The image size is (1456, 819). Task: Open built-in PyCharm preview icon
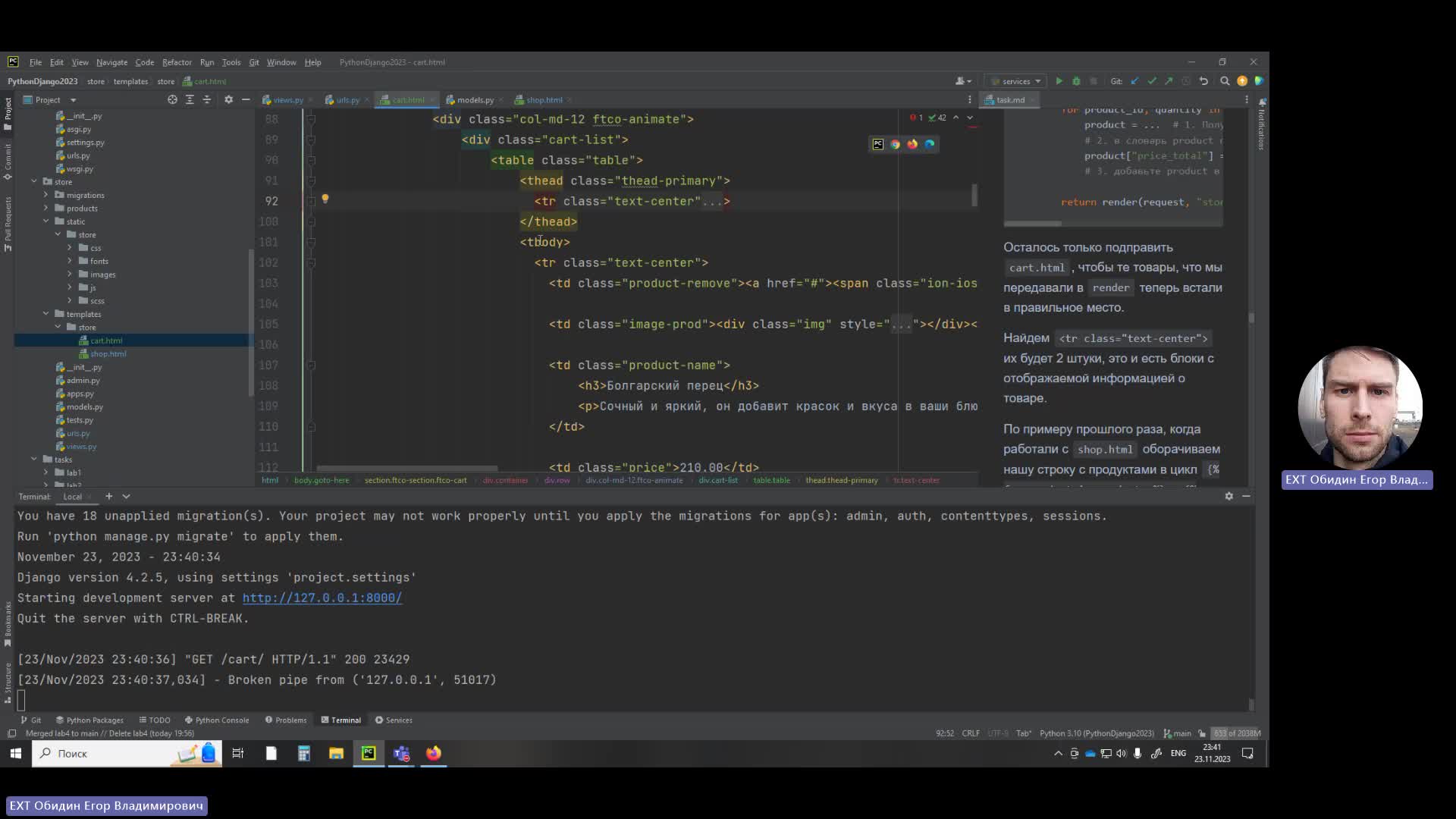tap(878, 144)
